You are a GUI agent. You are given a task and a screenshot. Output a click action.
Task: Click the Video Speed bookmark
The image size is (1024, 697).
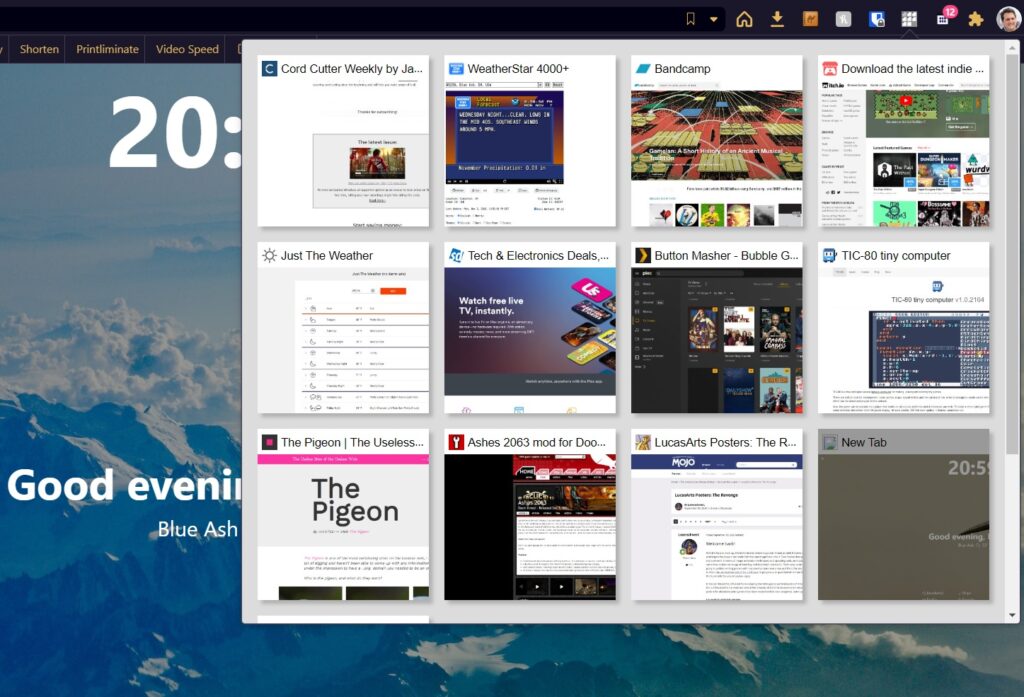coord(187,49)
